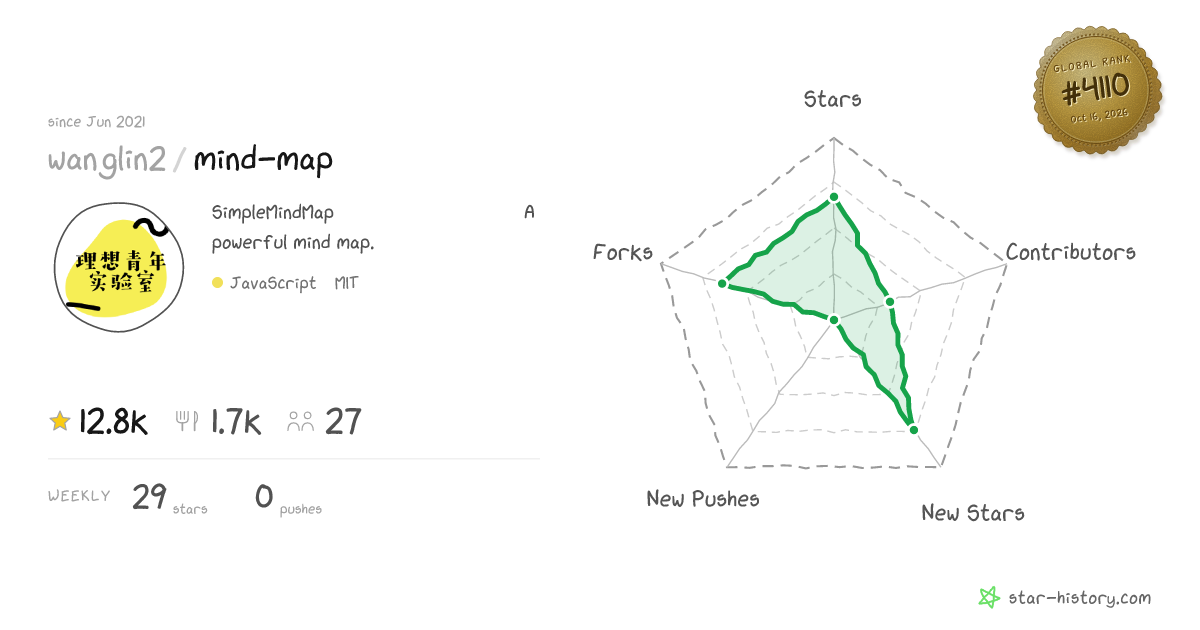Click the wanglin2 owner name
Screen dimensions: 1200x630
(107, 160)
